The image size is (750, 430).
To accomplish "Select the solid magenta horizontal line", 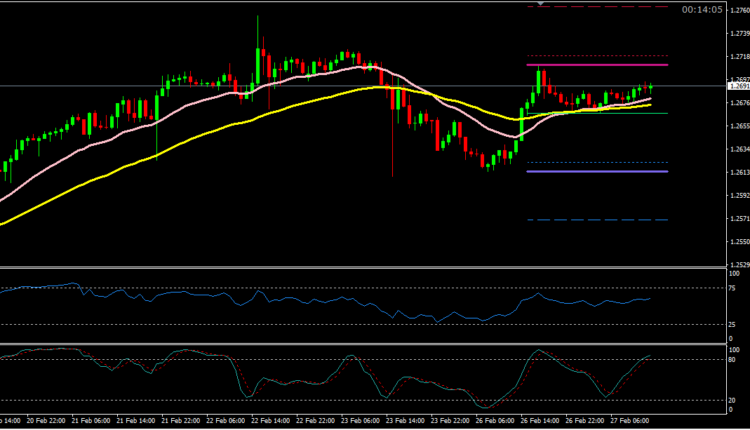I will [x=600, y=65].
